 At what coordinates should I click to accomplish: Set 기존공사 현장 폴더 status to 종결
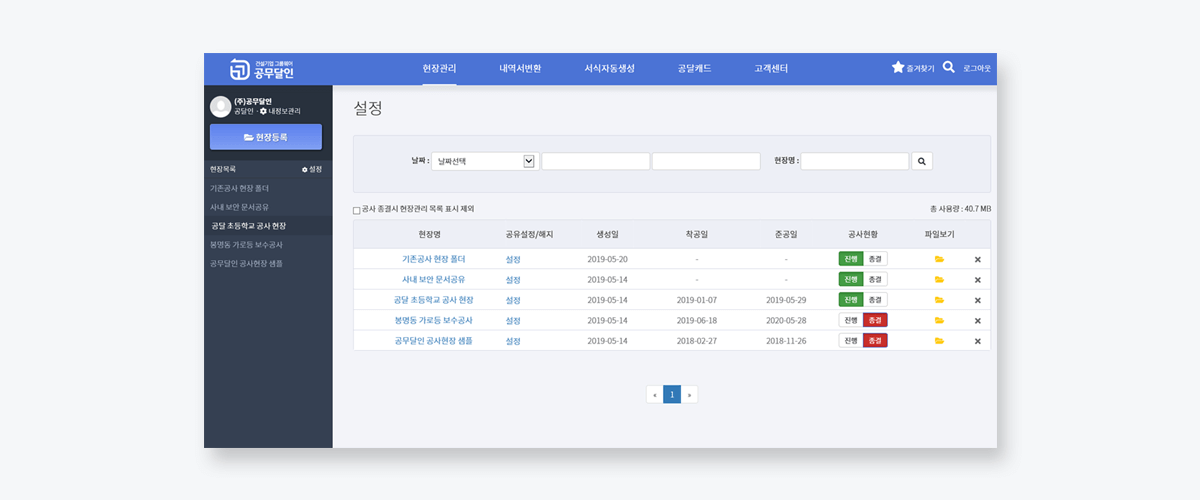click(x=875, y=259)
